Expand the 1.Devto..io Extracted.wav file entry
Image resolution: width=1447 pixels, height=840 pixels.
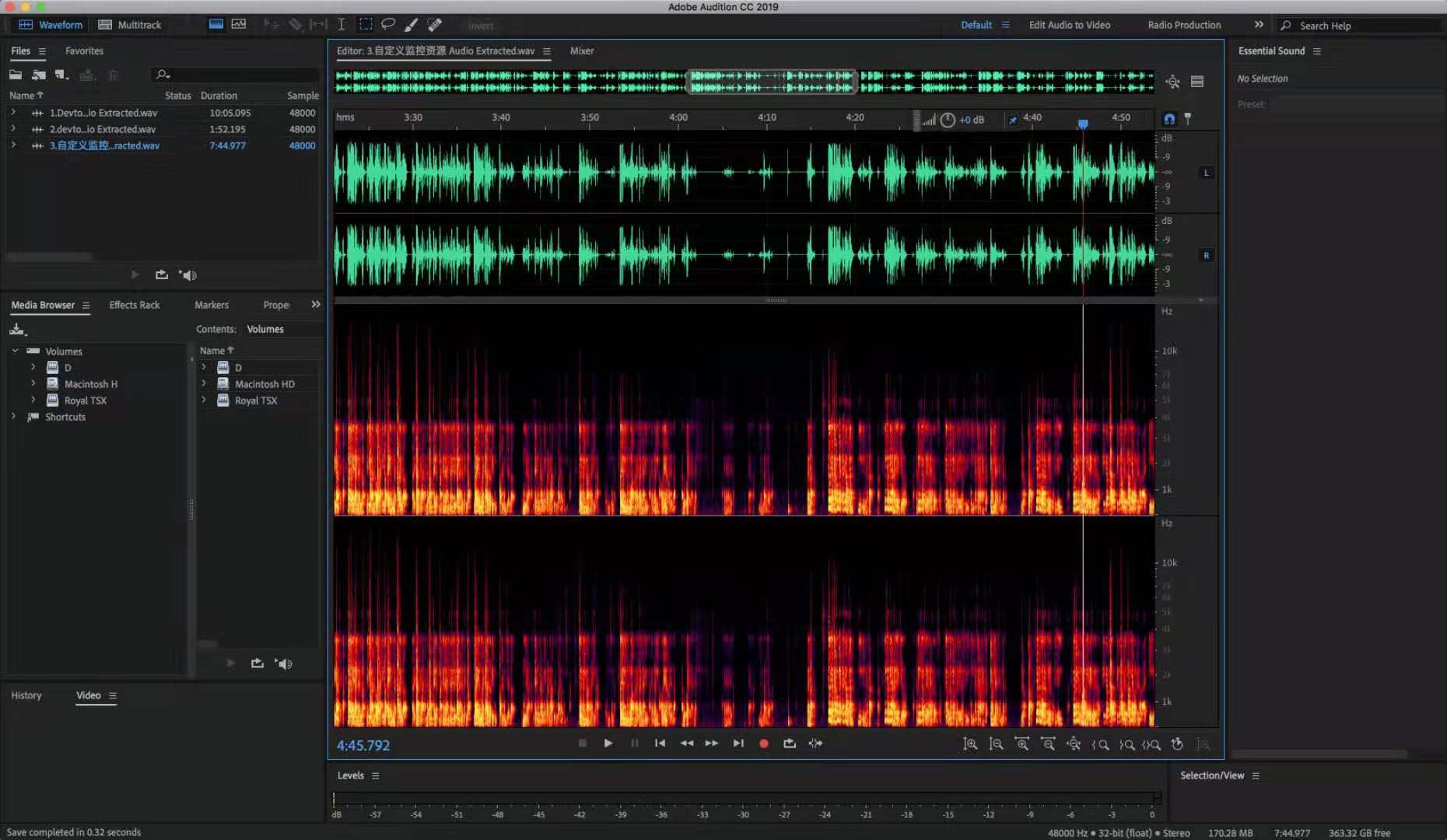tap(13, 113)
